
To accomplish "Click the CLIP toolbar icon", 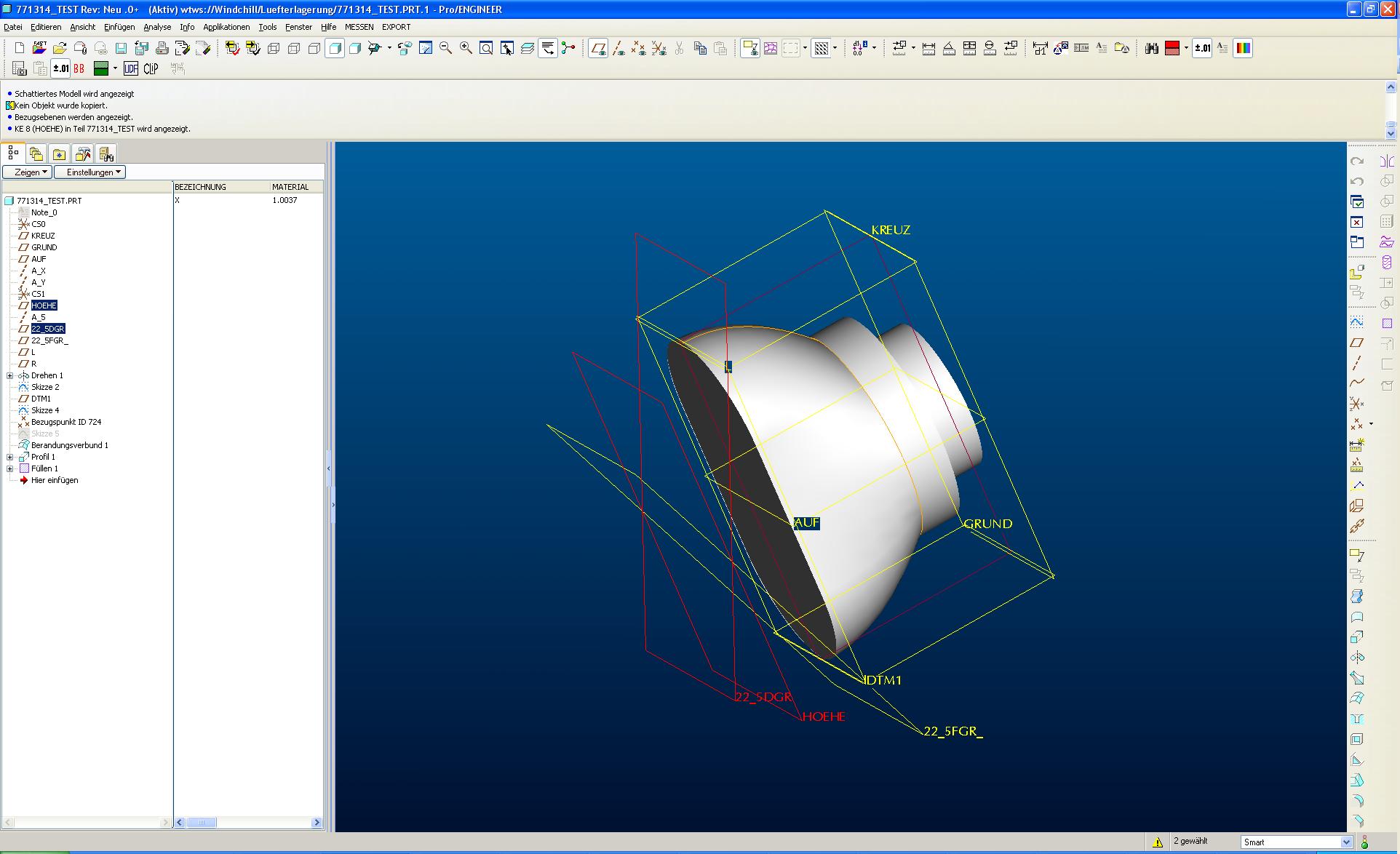I will 151,68.
